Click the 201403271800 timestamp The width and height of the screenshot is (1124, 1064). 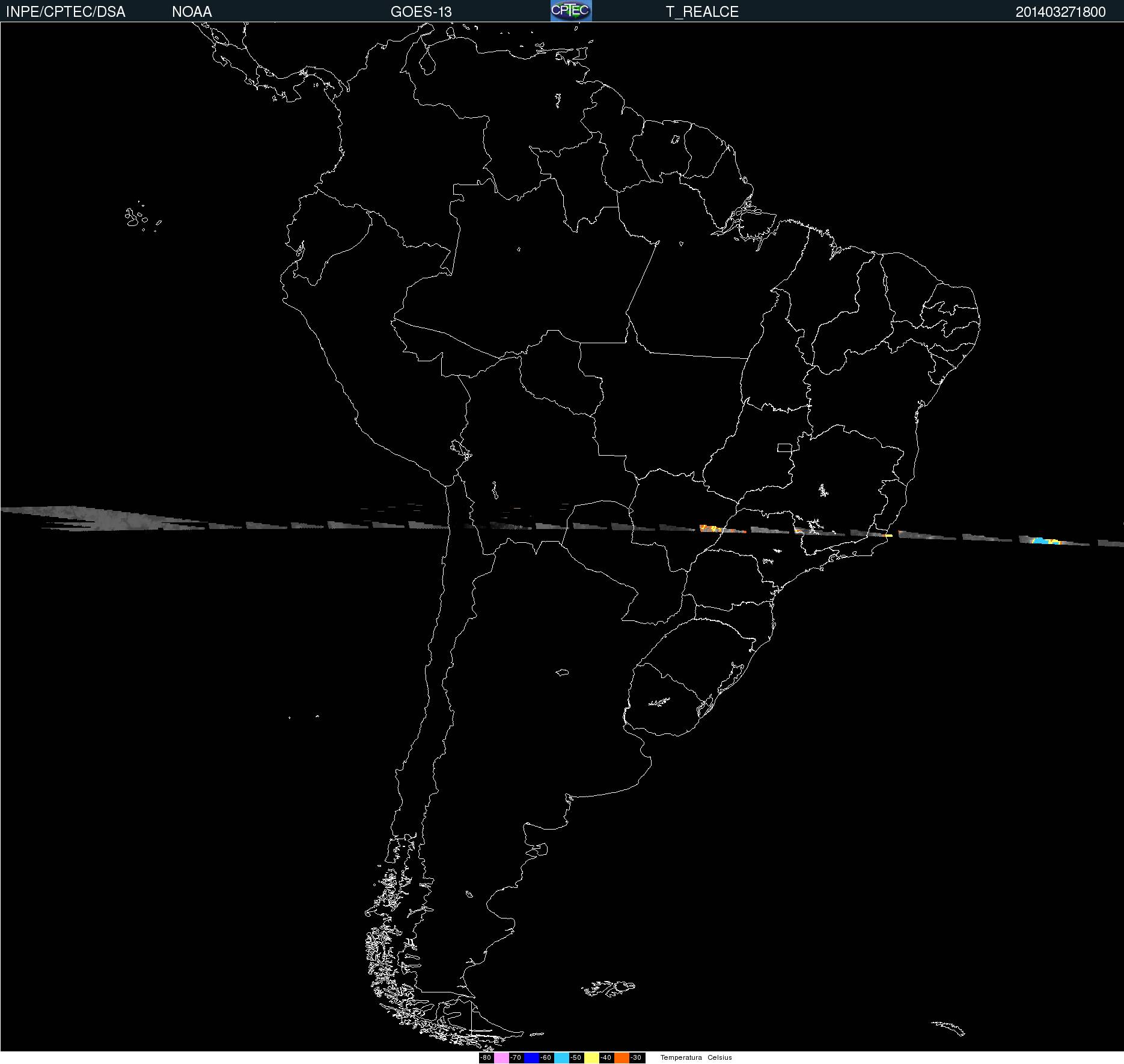(x=1060, y=12)
